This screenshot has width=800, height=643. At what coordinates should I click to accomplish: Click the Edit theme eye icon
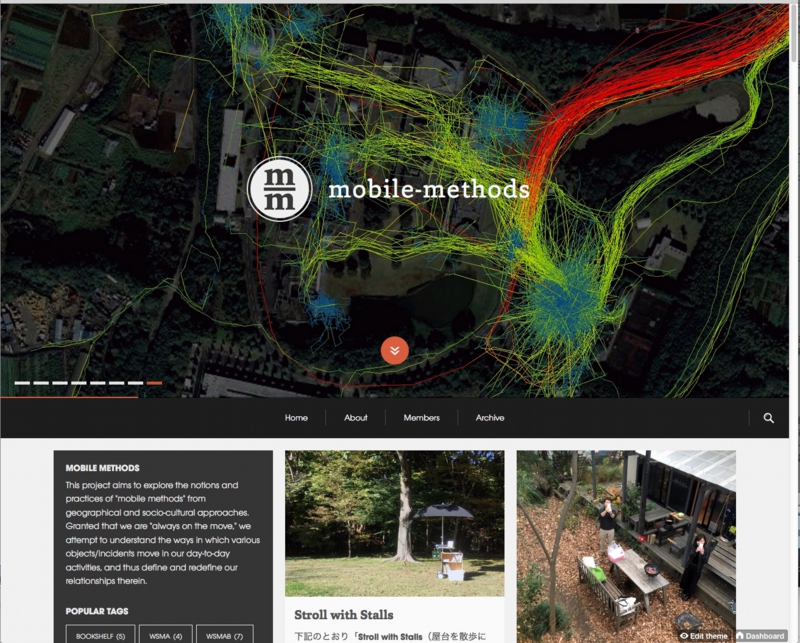(684, 636)
